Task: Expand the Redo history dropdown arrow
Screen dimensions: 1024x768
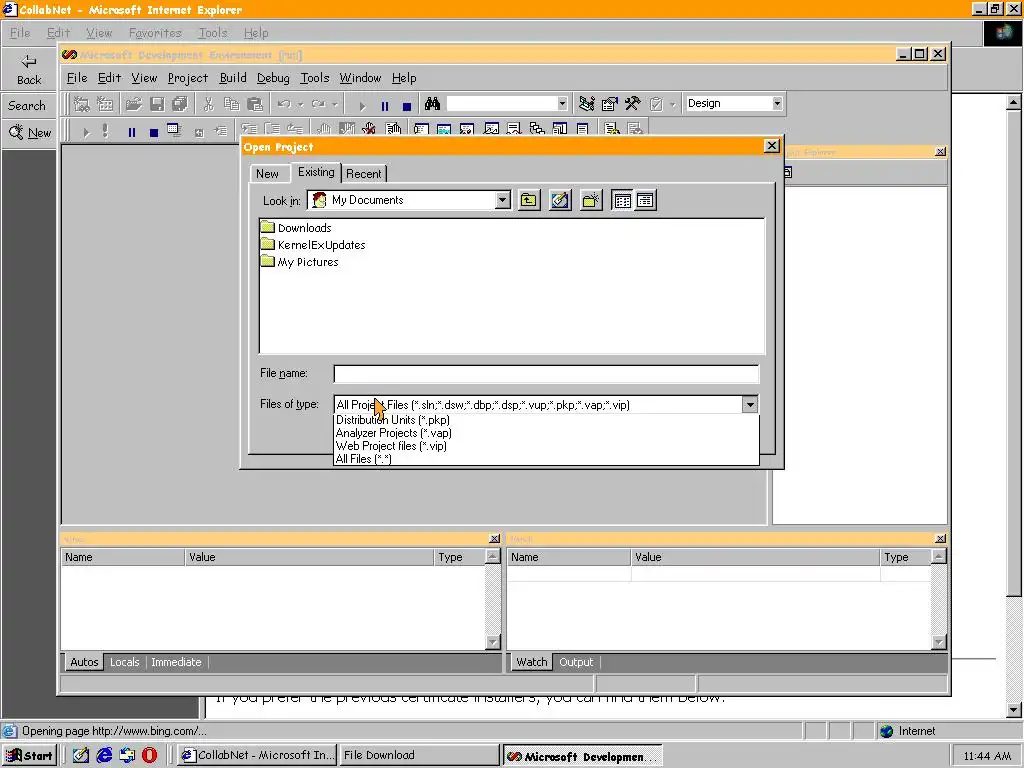Action: (334, 104)
